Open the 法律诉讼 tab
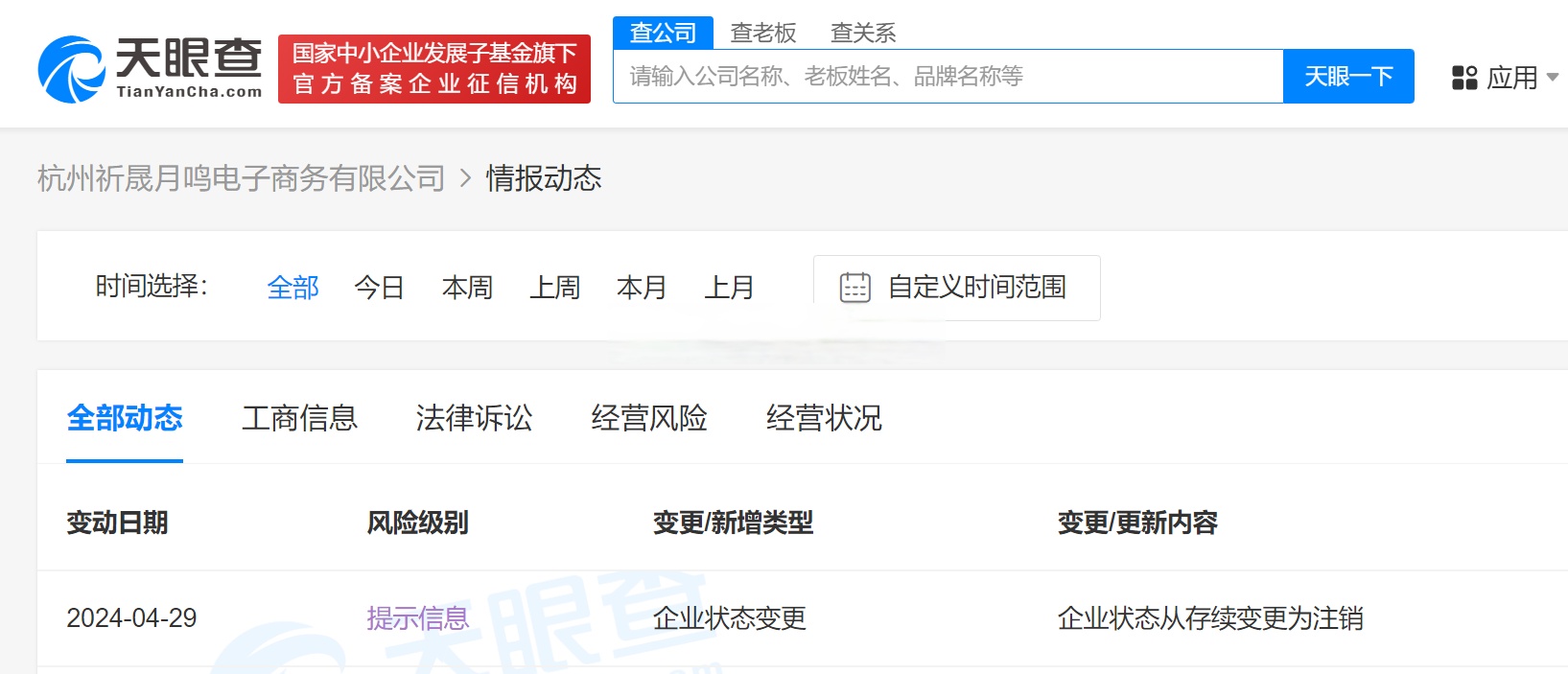Screen dimensions: 1568x674 click(x=474, y=418)
